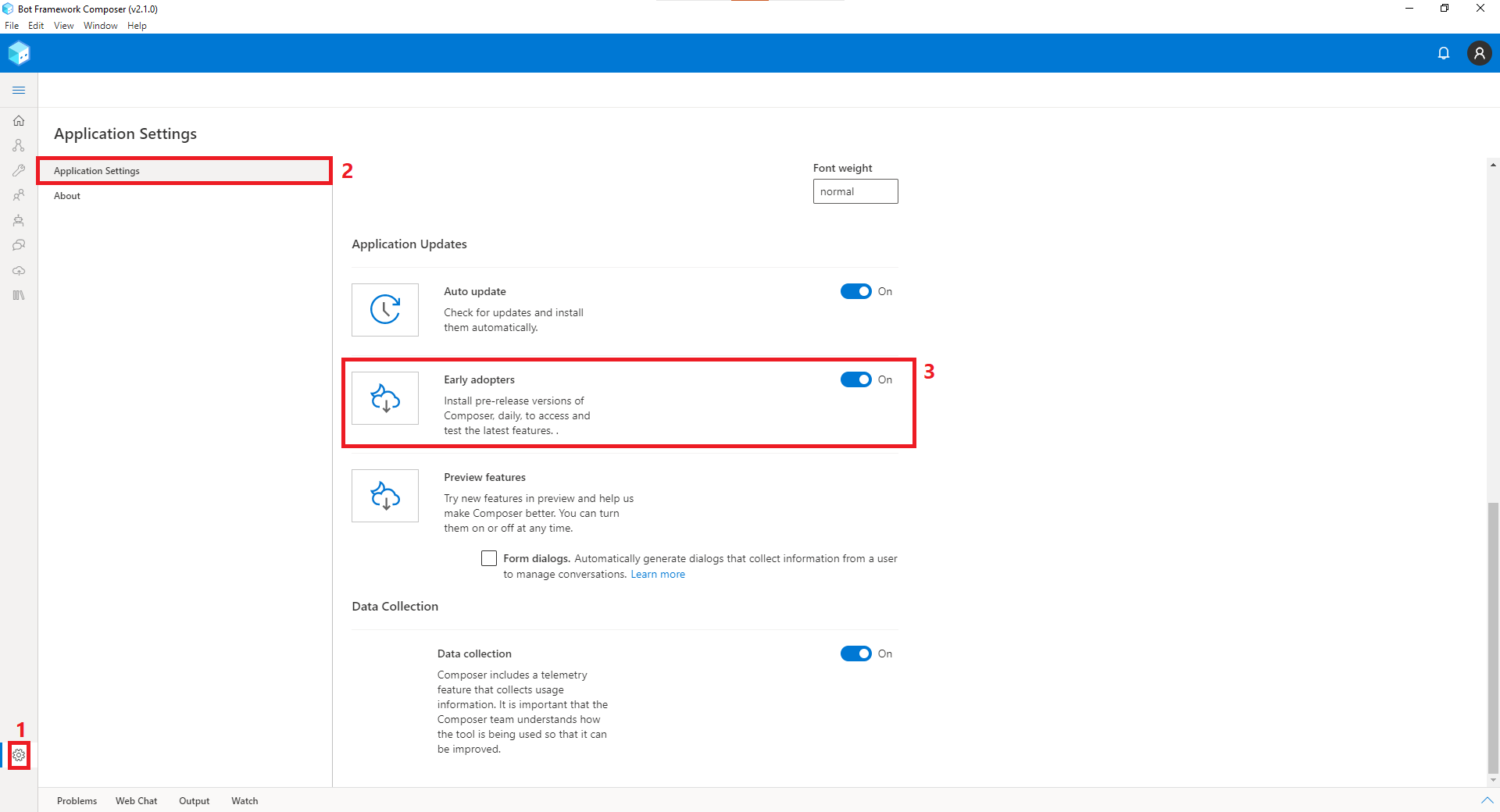1500x812 pixels.
Task: Open the User input icon in sidebar
Action: point(19,195)
